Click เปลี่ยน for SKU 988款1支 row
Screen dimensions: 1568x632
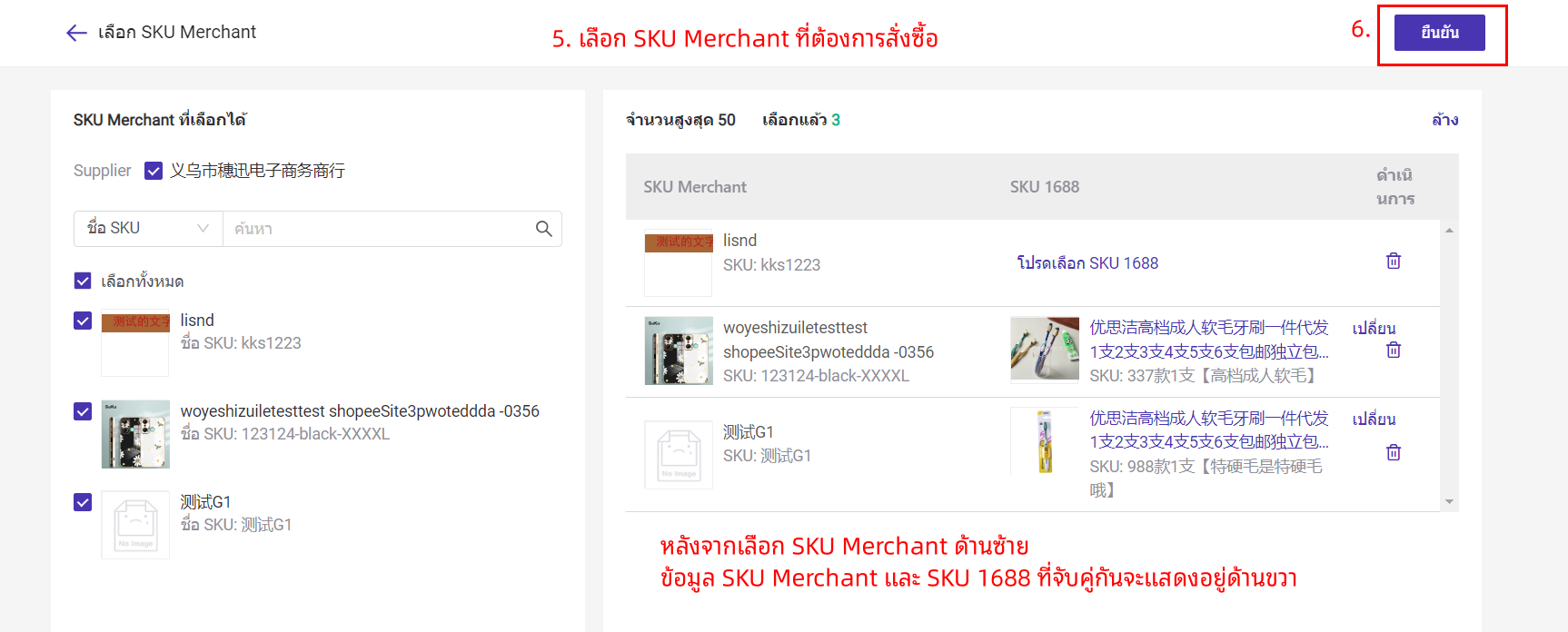point(1374,419)
